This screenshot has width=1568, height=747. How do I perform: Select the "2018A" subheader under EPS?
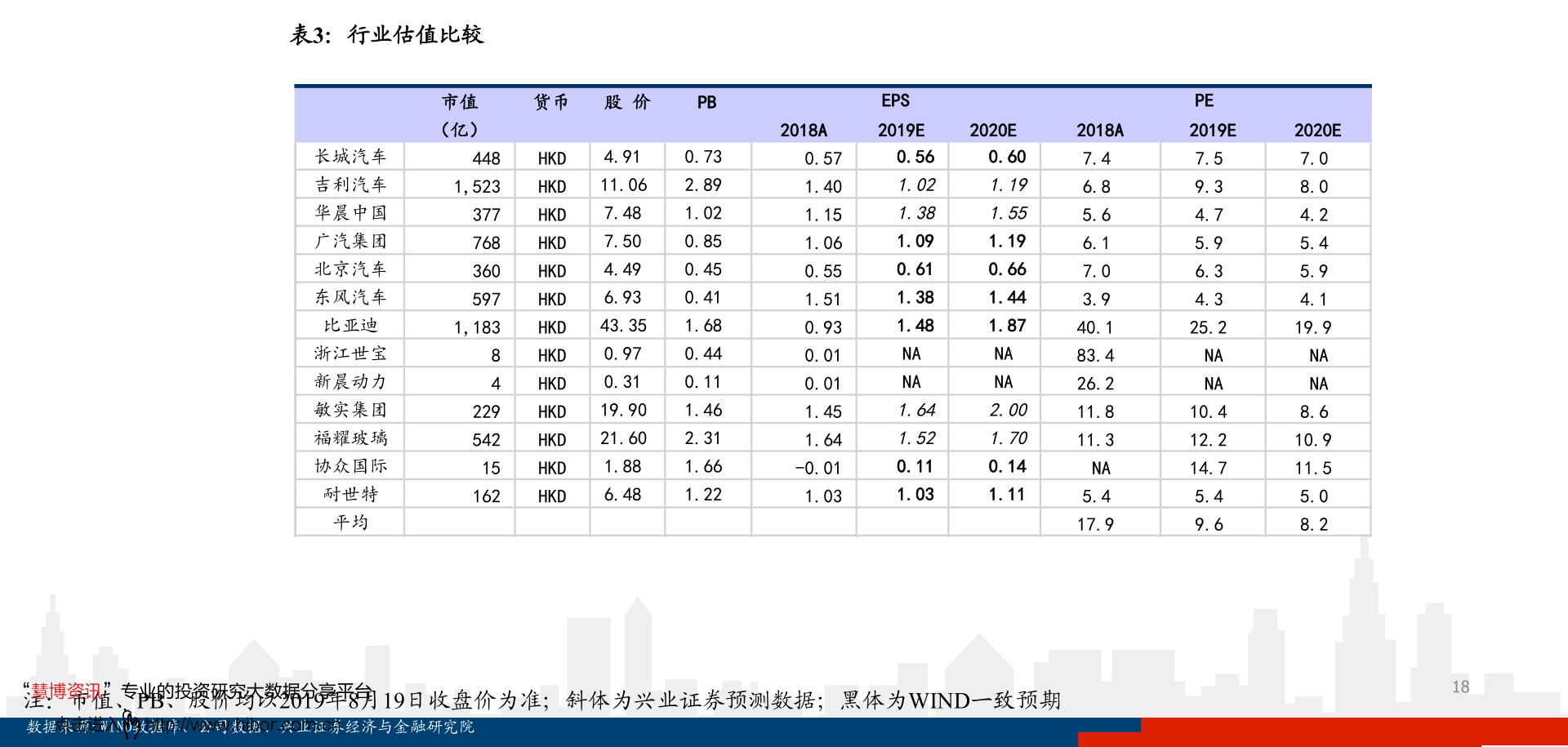(804, 131)
